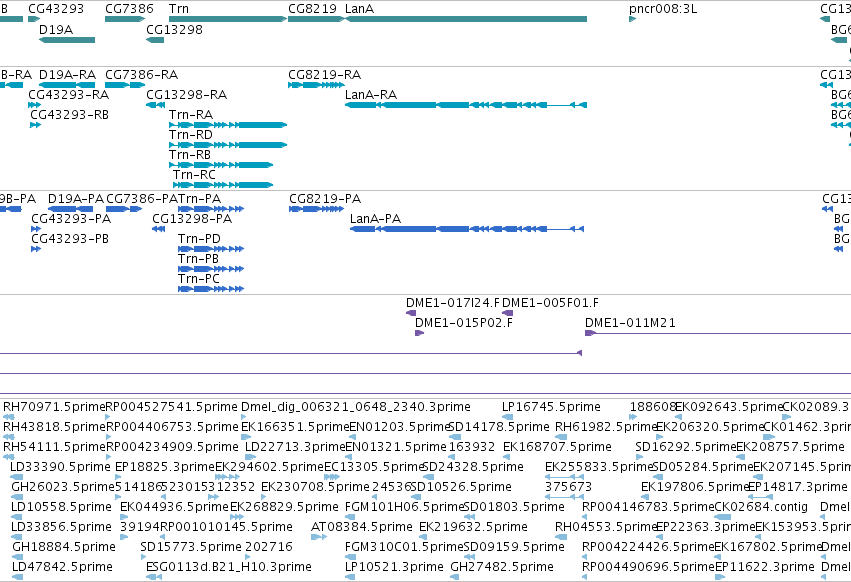Click the EK230708.5prime label
The image size is (851, 582).
[x=315, y=486]
